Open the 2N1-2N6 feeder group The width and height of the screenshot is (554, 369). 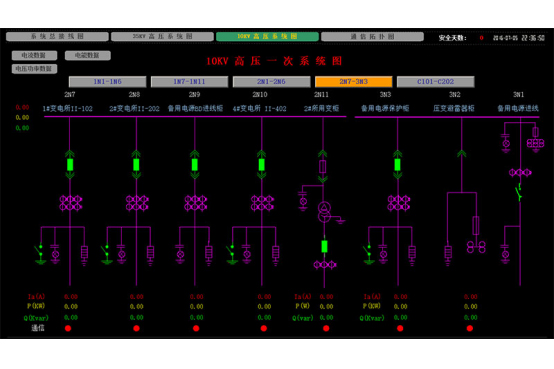[271, 82]
